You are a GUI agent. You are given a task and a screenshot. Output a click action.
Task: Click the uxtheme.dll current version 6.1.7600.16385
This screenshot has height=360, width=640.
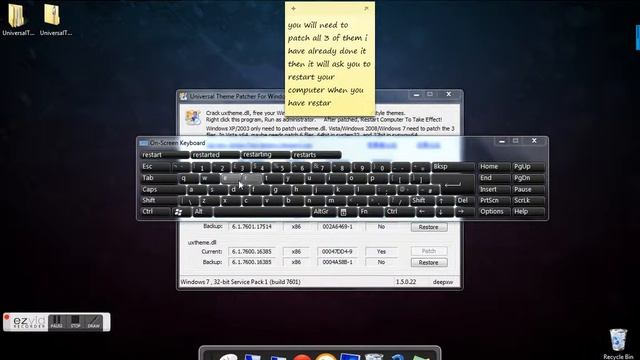[x=251, y=252]
